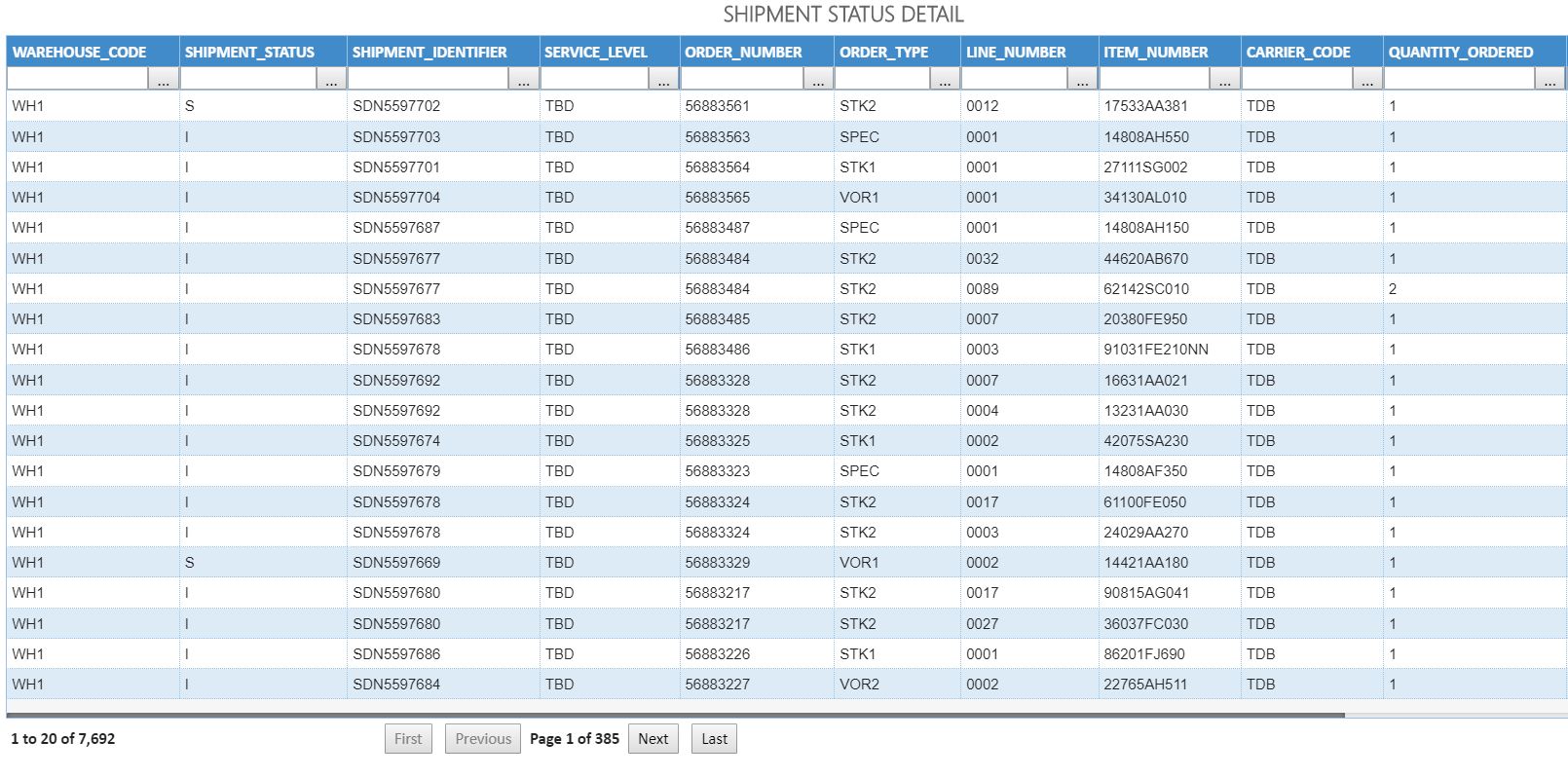This screenshot has height=778, width=1568.
Task: Open filter options button for QUANTITY_ORDERED column
Action: (1549, 80)
